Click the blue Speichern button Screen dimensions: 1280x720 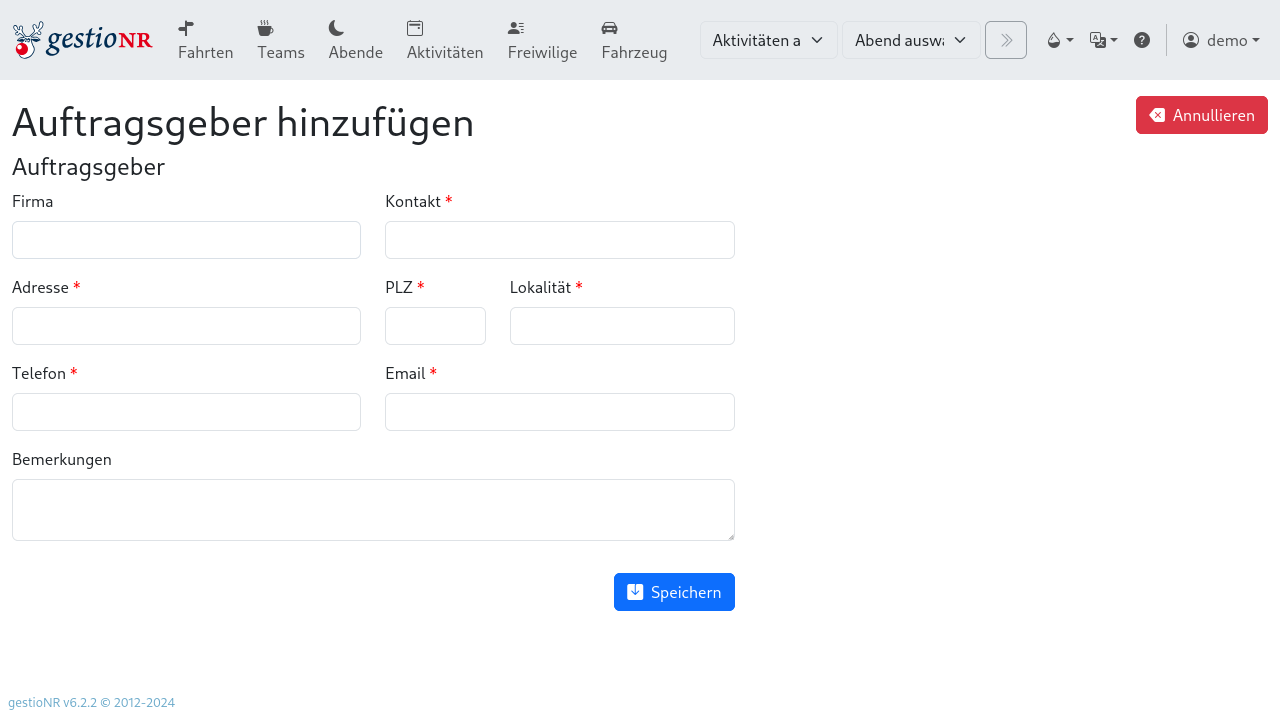[674, 592]
